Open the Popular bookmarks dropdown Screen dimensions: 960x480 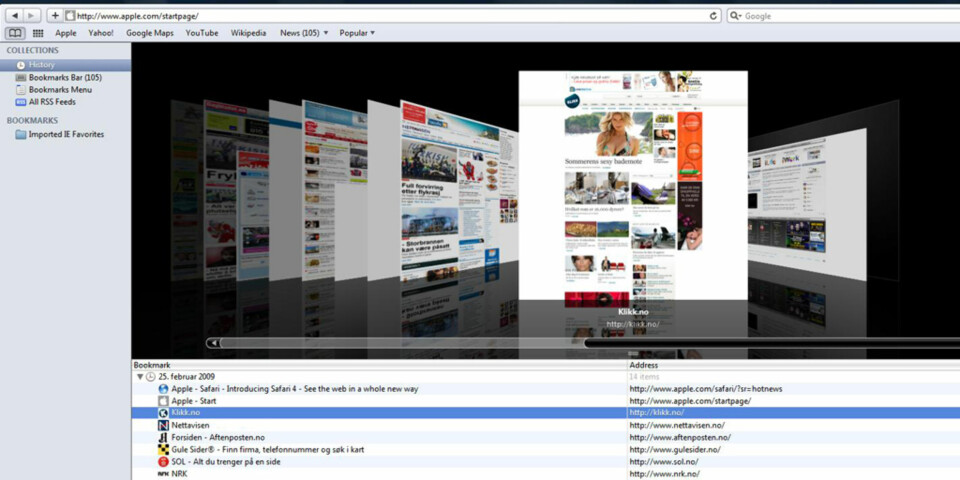pos(357,33)
